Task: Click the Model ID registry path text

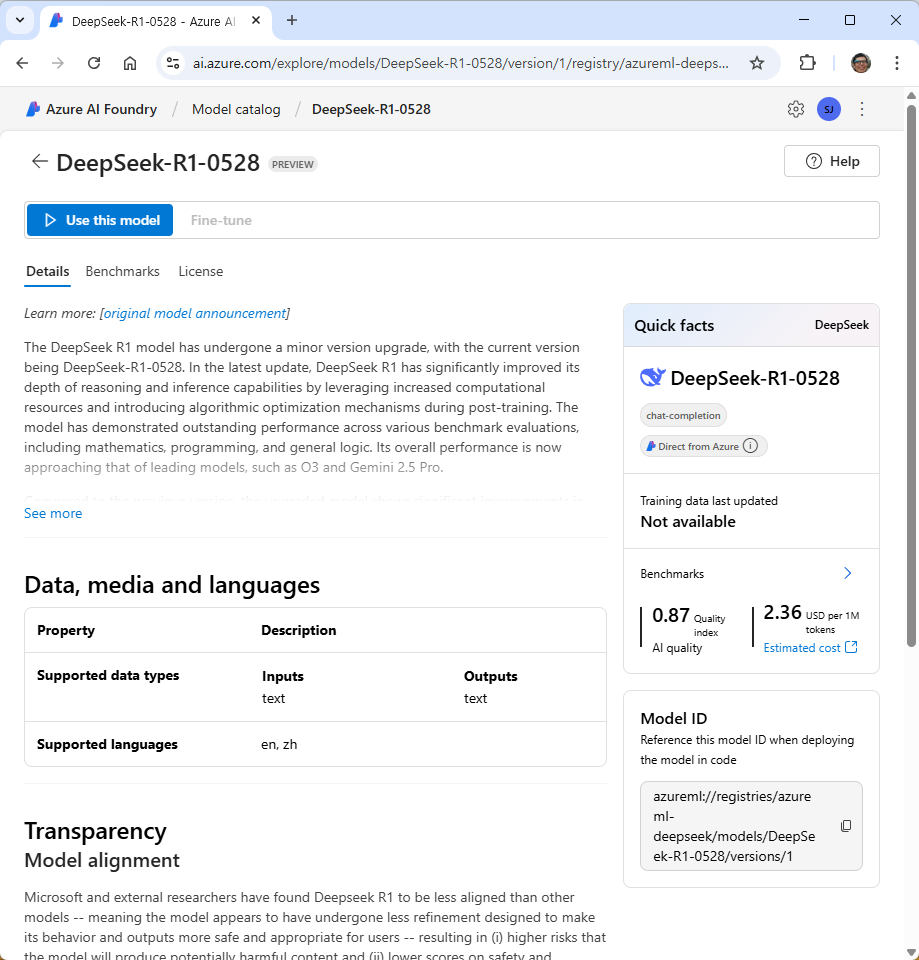Action: click(734, 826)
